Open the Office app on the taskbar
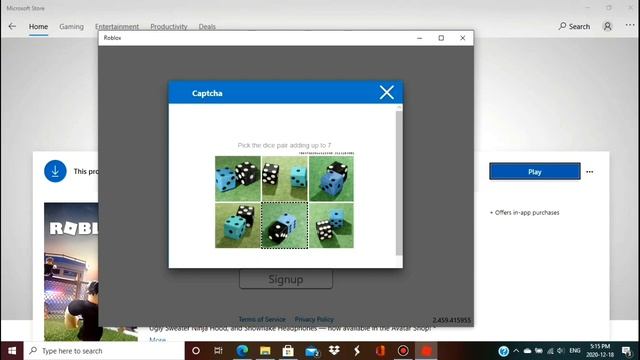 pyautogui.click(x=380, y=351)
